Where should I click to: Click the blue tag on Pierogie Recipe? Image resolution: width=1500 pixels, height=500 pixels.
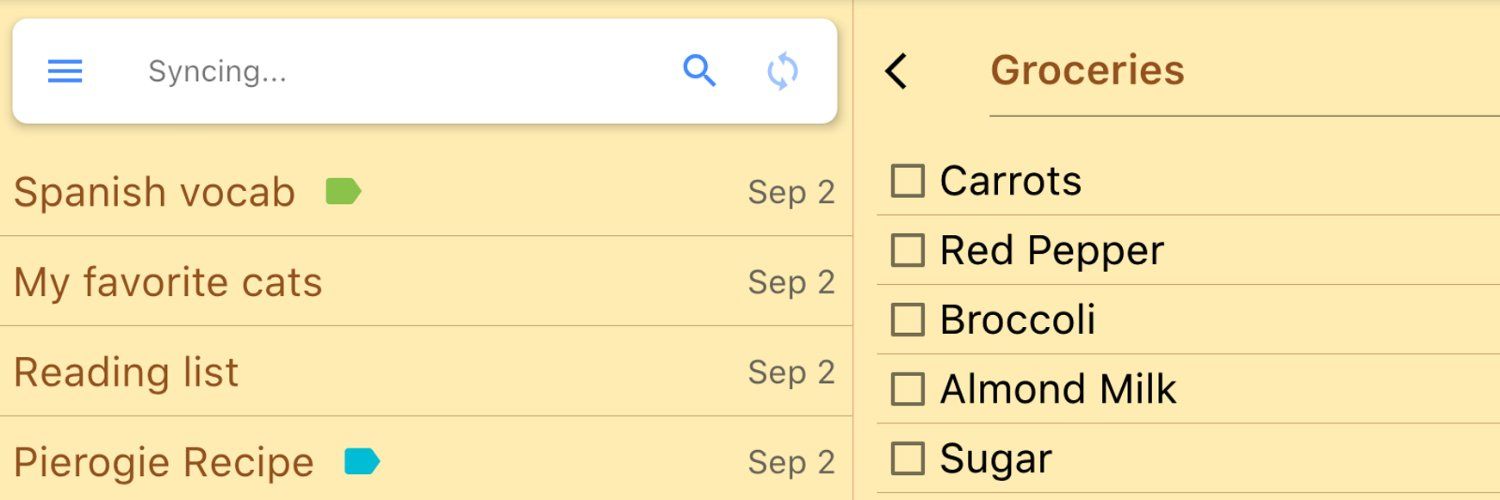(362, 461)
